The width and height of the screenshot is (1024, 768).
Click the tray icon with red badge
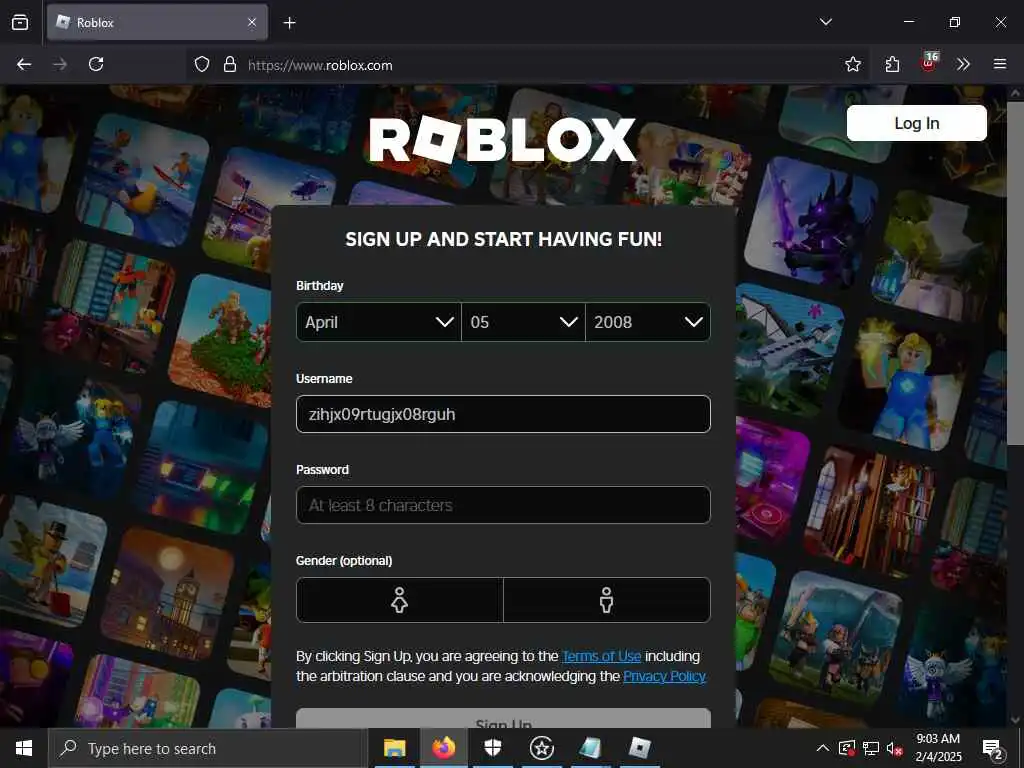coord(846,748)
